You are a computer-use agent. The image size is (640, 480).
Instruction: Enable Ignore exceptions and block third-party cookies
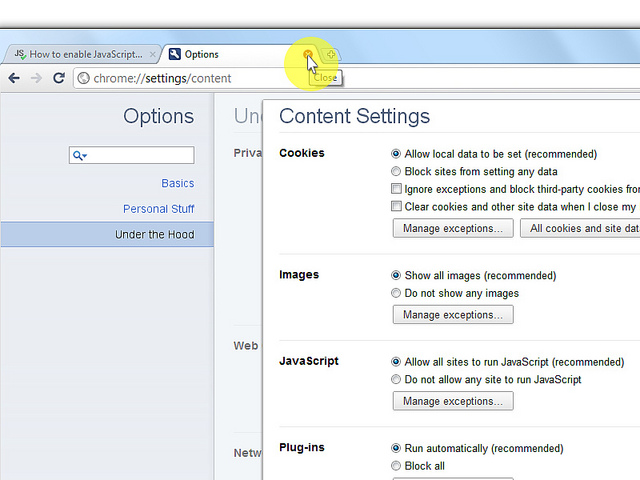(x=397, y=189)
